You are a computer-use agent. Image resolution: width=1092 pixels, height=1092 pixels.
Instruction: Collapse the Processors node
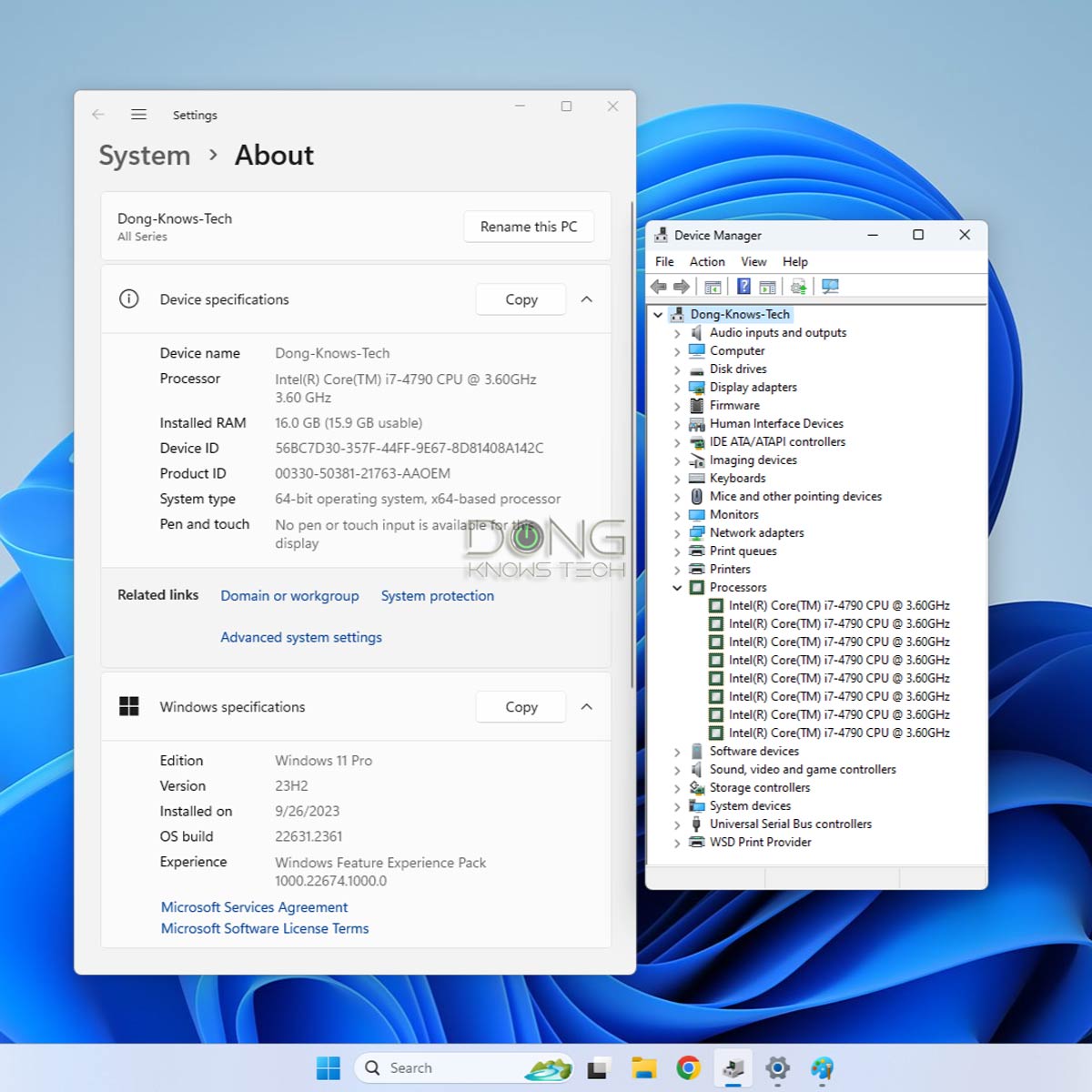[x=677, y=588]
